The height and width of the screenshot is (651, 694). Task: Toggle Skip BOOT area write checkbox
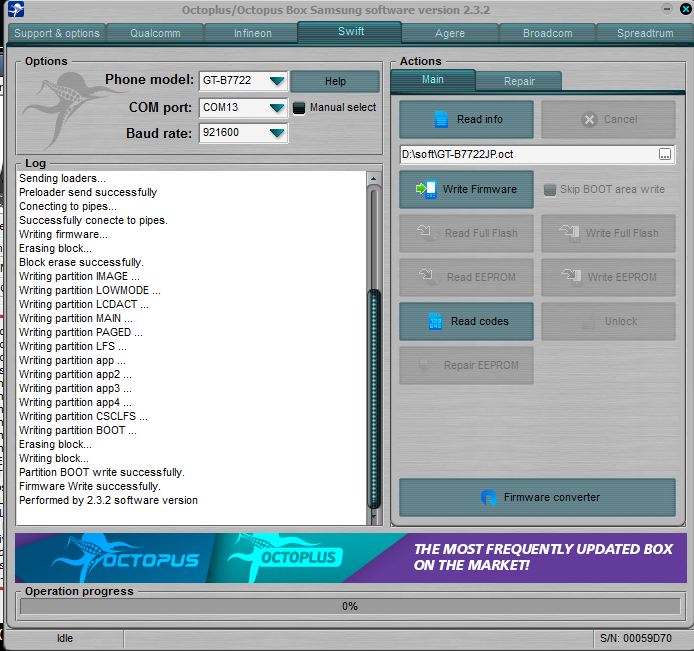point(550,190)
